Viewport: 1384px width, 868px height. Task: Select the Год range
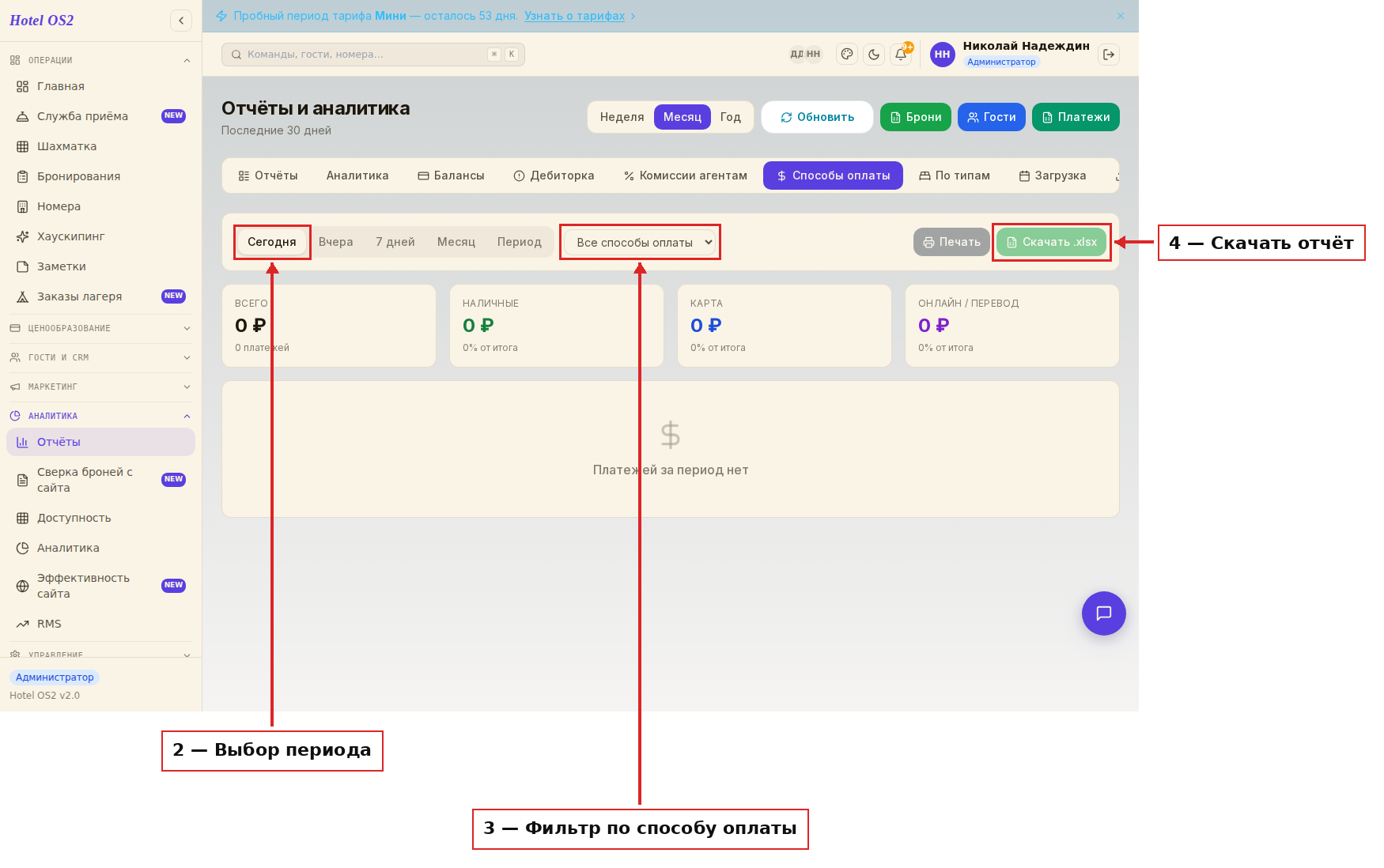[731, 117]
